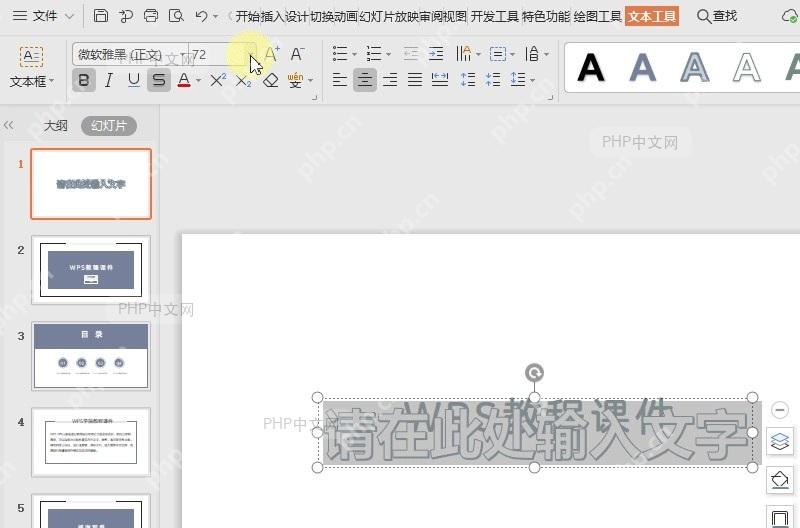
Task: Justify text alignment
Action: 415,80
